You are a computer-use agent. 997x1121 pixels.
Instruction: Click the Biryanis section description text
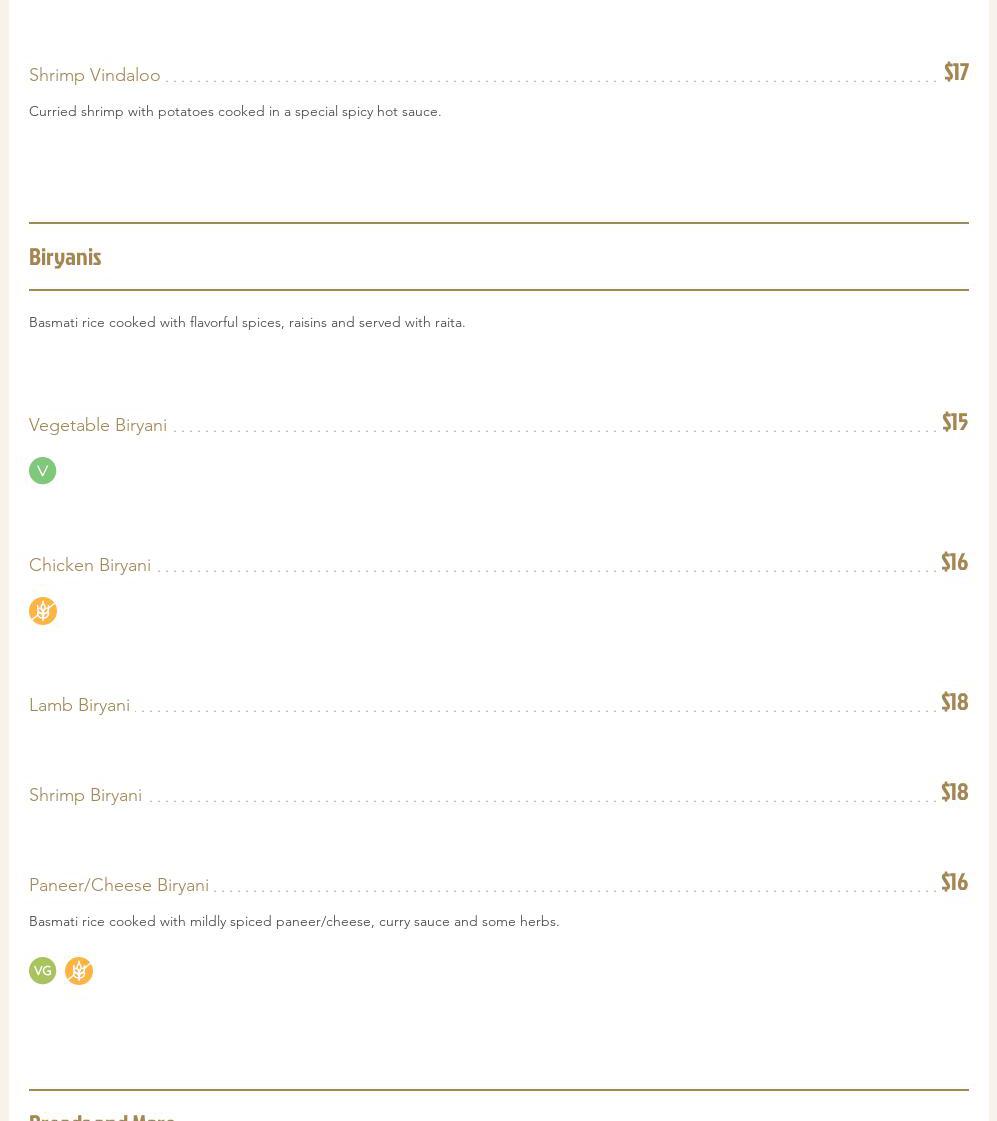click(247, 323)
